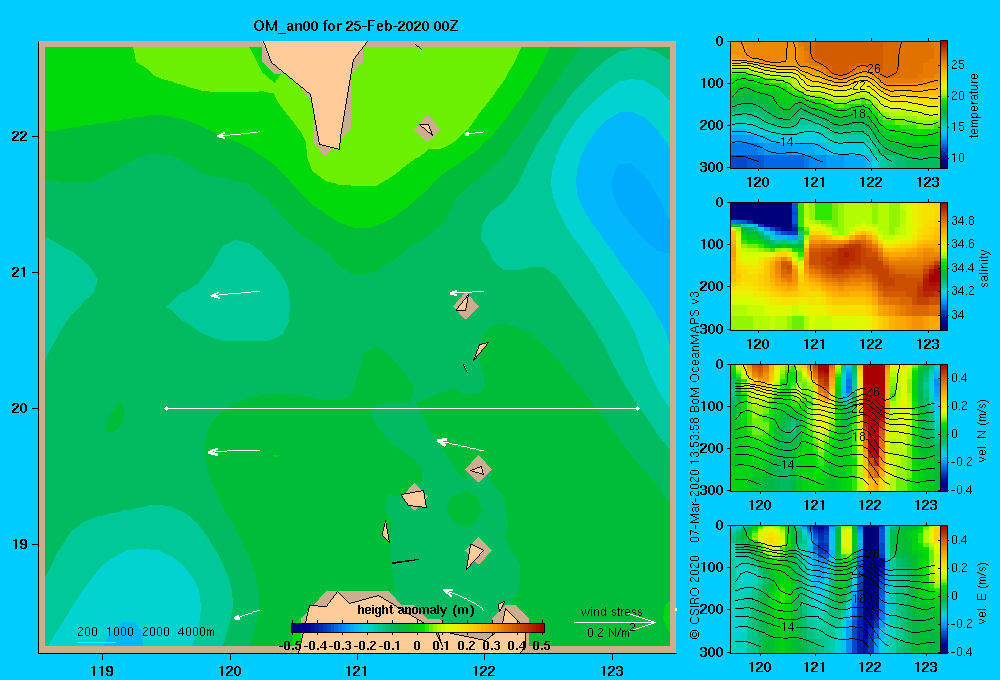Click the 10 tick on temperature scale
The height and width of the screenshot is (680, 1000).
pos(958,158)
